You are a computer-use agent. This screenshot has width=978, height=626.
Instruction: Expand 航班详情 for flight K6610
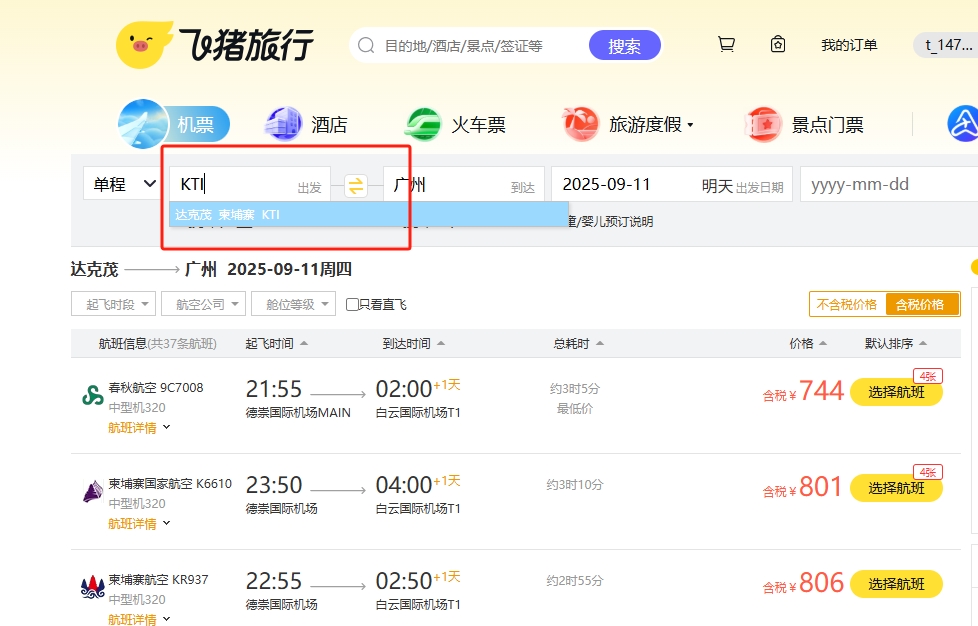[139, 524]
